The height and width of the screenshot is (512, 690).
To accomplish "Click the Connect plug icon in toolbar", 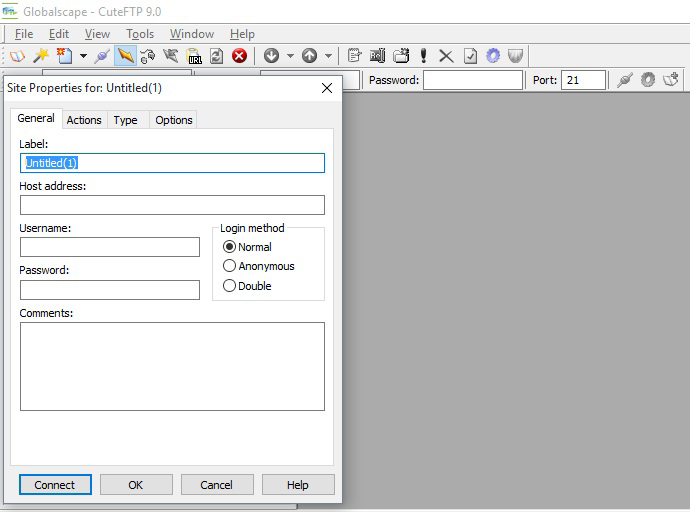I will click(102, 56).
